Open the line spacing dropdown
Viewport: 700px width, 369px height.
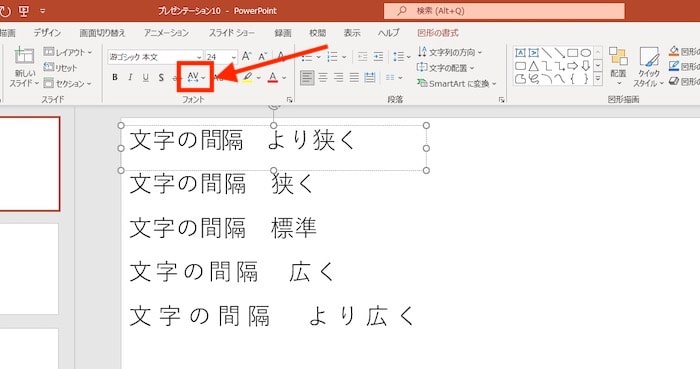402,57
